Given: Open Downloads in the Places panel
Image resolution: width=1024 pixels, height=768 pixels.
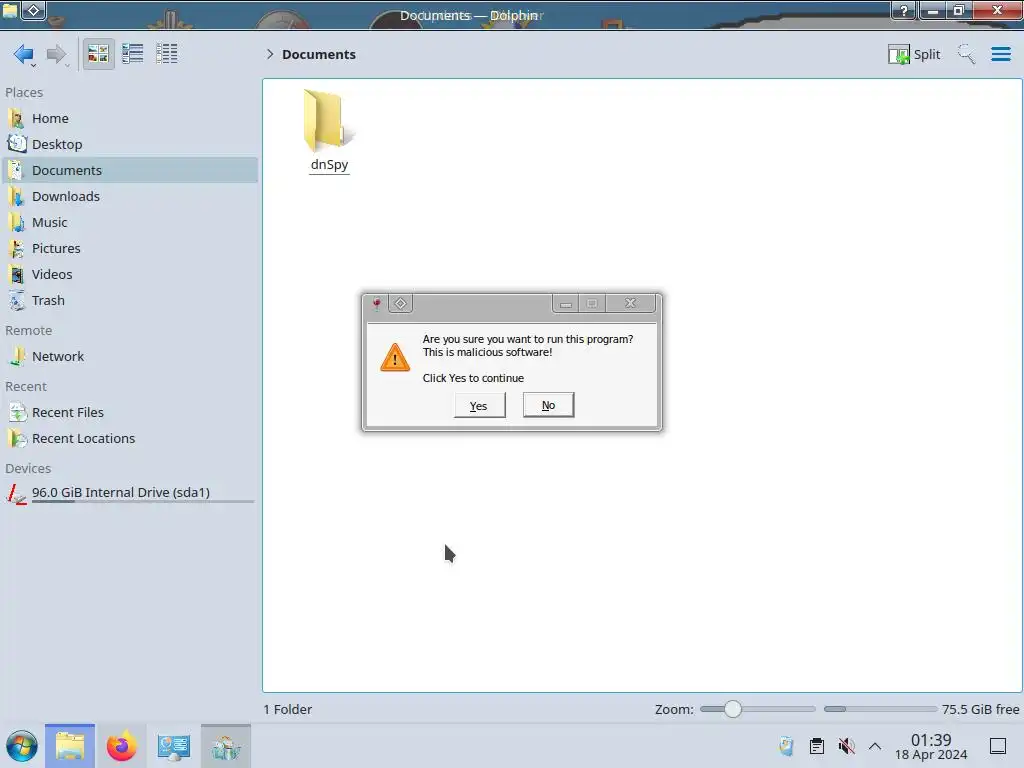Looking at the screenshot, I should pyautogui.click(x=131, y=197).
